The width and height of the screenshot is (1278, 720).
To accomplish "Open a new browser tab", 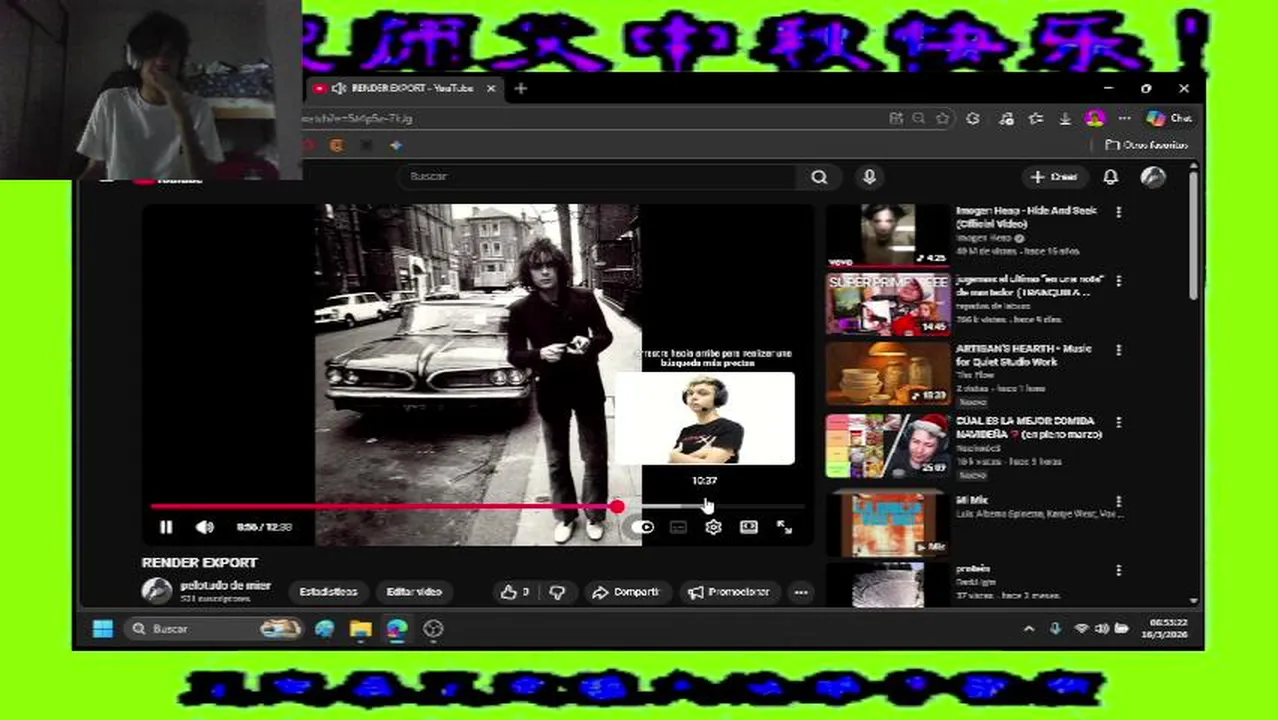I will click(x=520, y=88).
